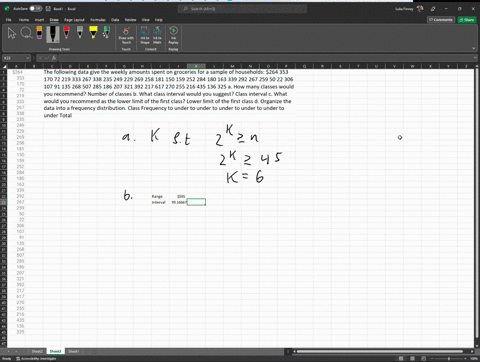Switch to the Sheet1 tab
This screenshot has width=480, height=362.
74,351
